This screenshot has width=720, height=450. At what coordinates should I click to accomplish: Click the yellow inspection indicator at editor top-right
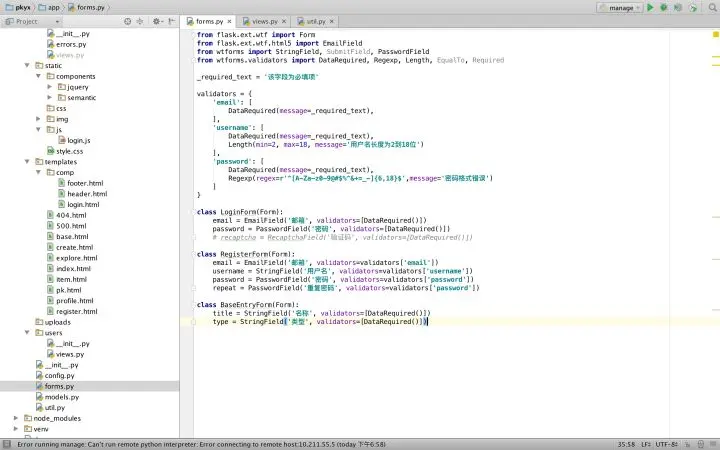[x=715, y=34]
